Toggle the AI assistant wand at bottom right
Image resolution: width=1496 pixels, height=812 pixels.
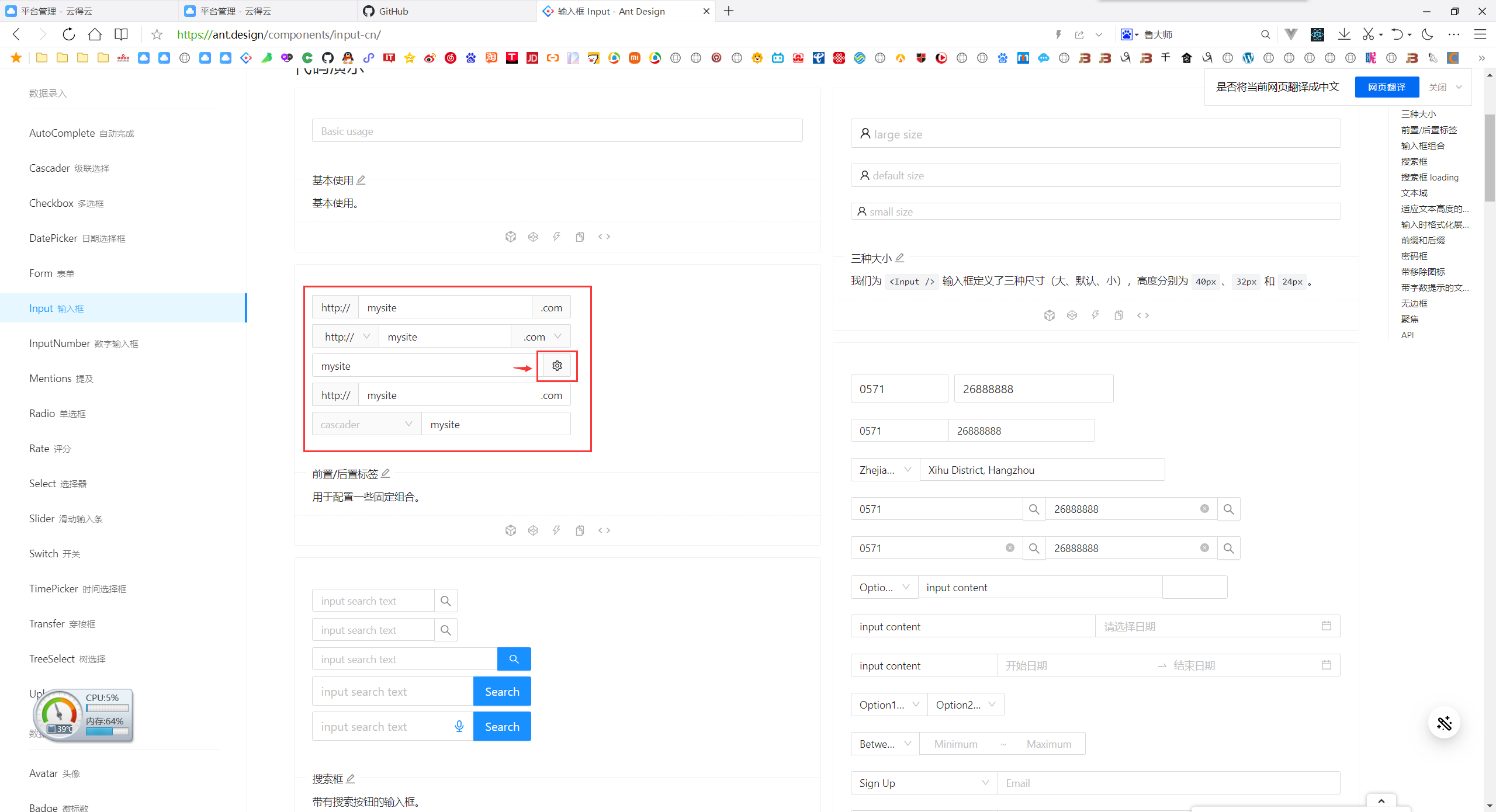coord(1444,723)
